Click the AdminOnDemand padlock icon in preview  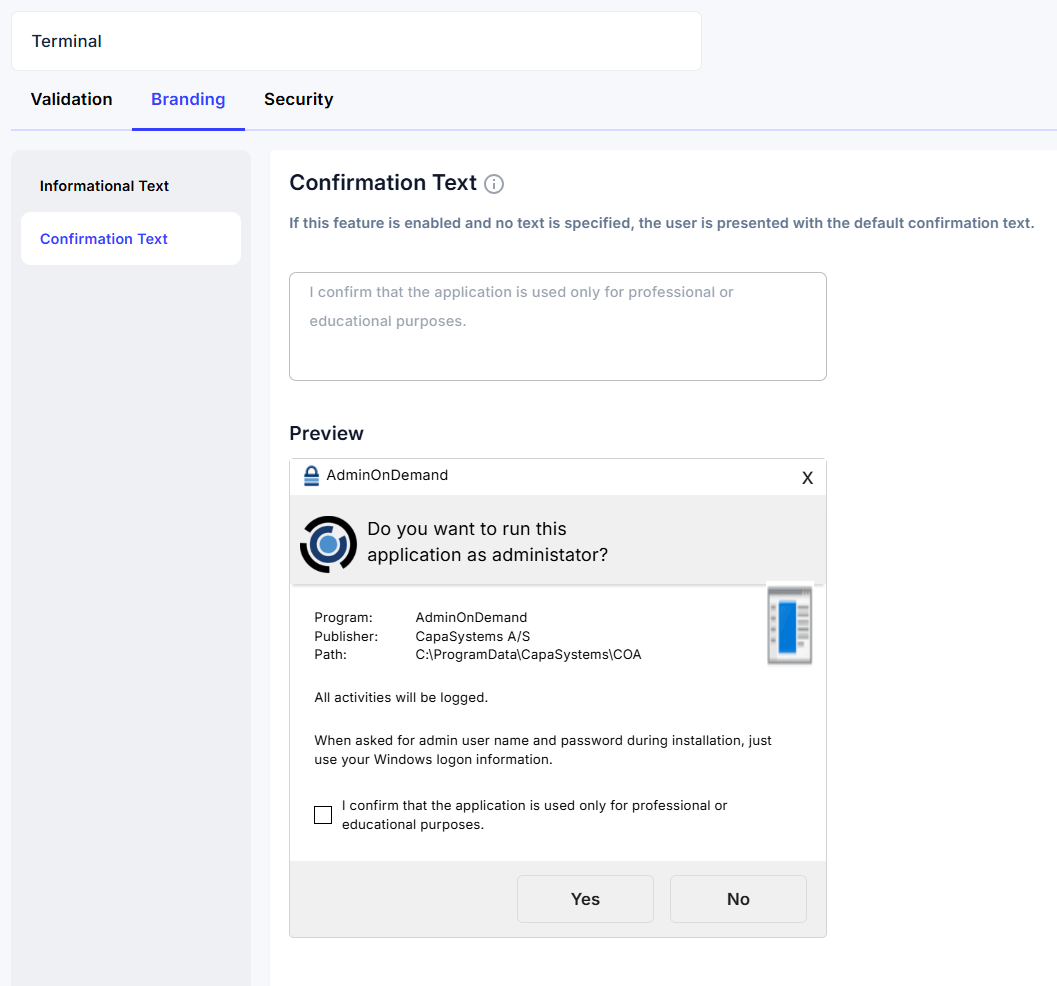pos(311,476)
